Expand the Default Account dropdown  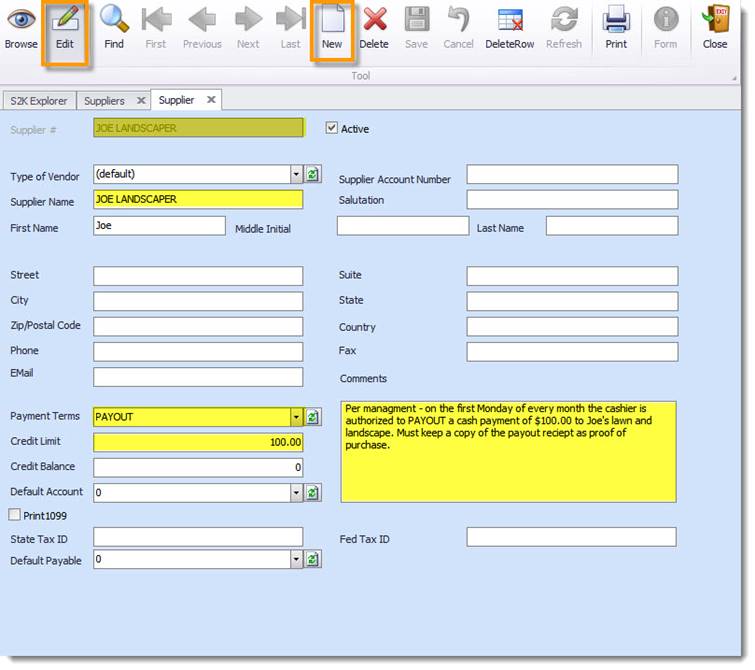tap(296, 493)
